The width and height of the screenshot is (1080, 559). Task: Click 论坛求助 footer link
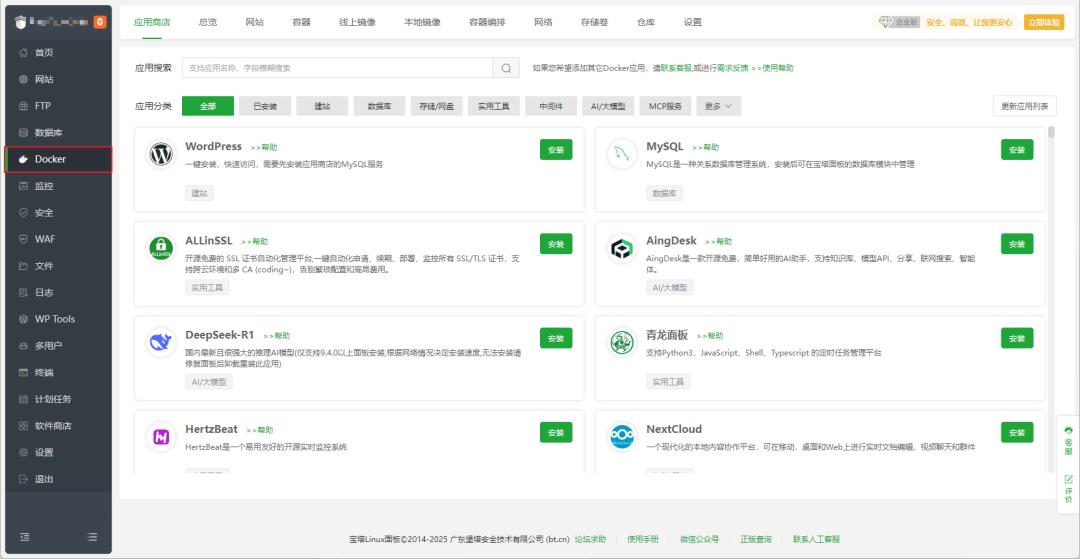click(x=590, y=539)
